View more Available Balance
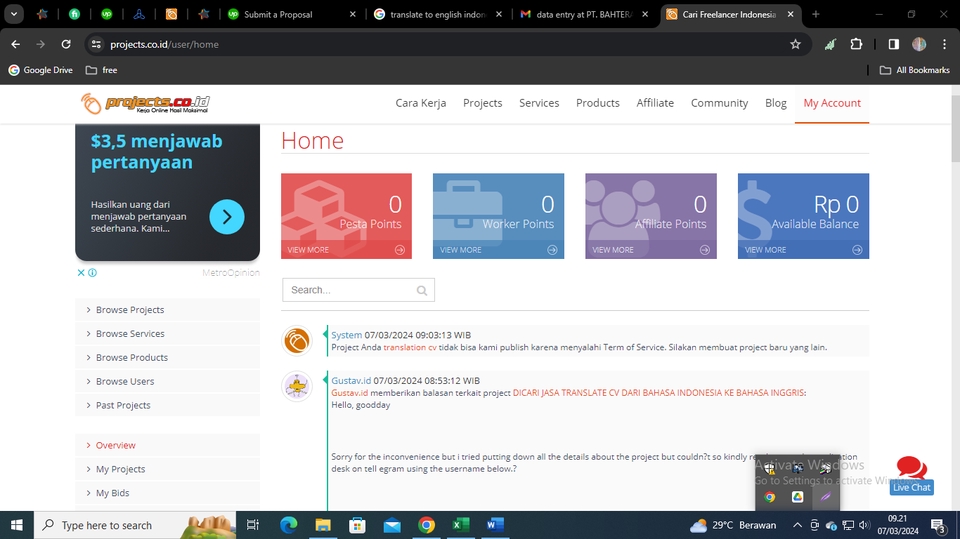 point(803,250)
